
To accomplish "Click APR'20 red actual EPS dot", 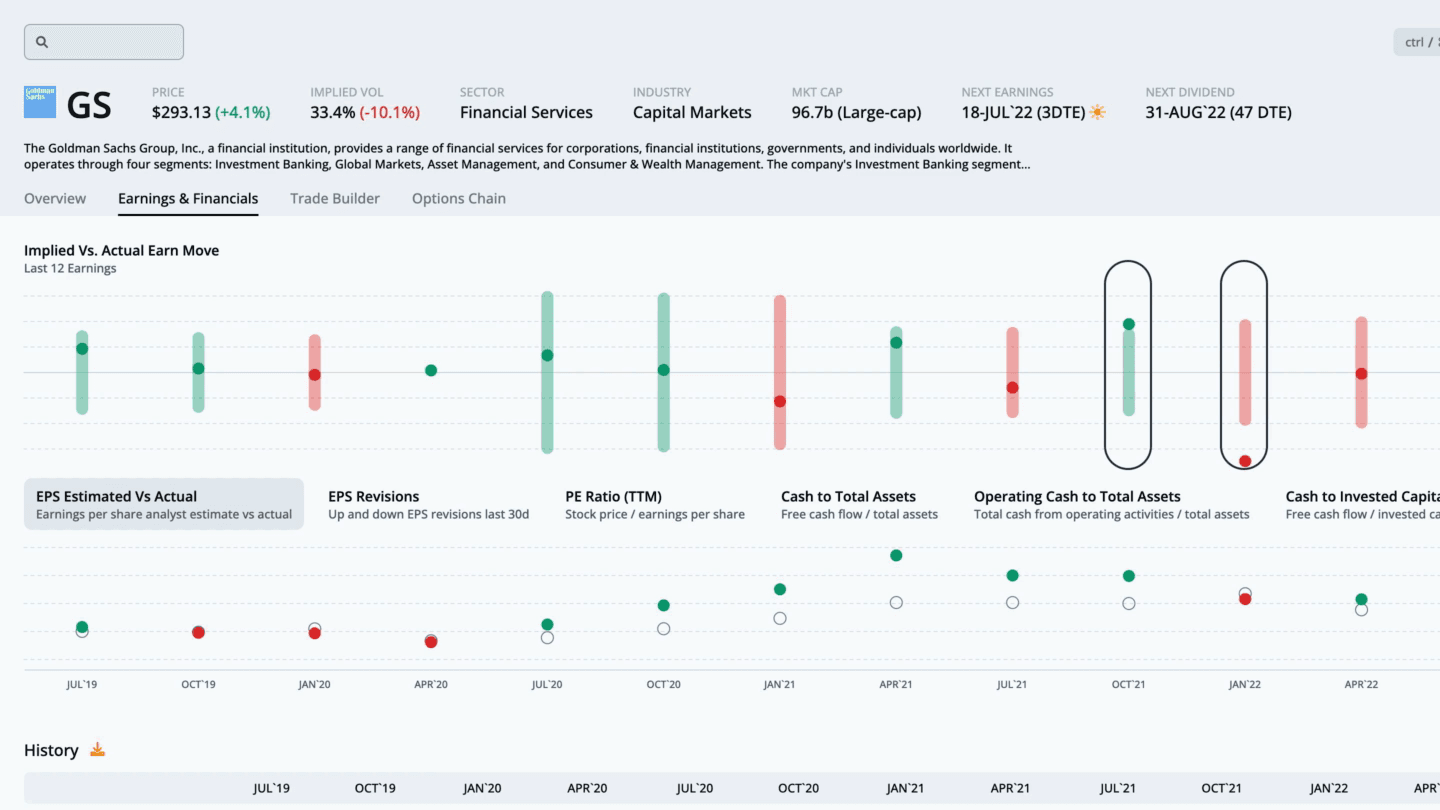I will 431,642.
